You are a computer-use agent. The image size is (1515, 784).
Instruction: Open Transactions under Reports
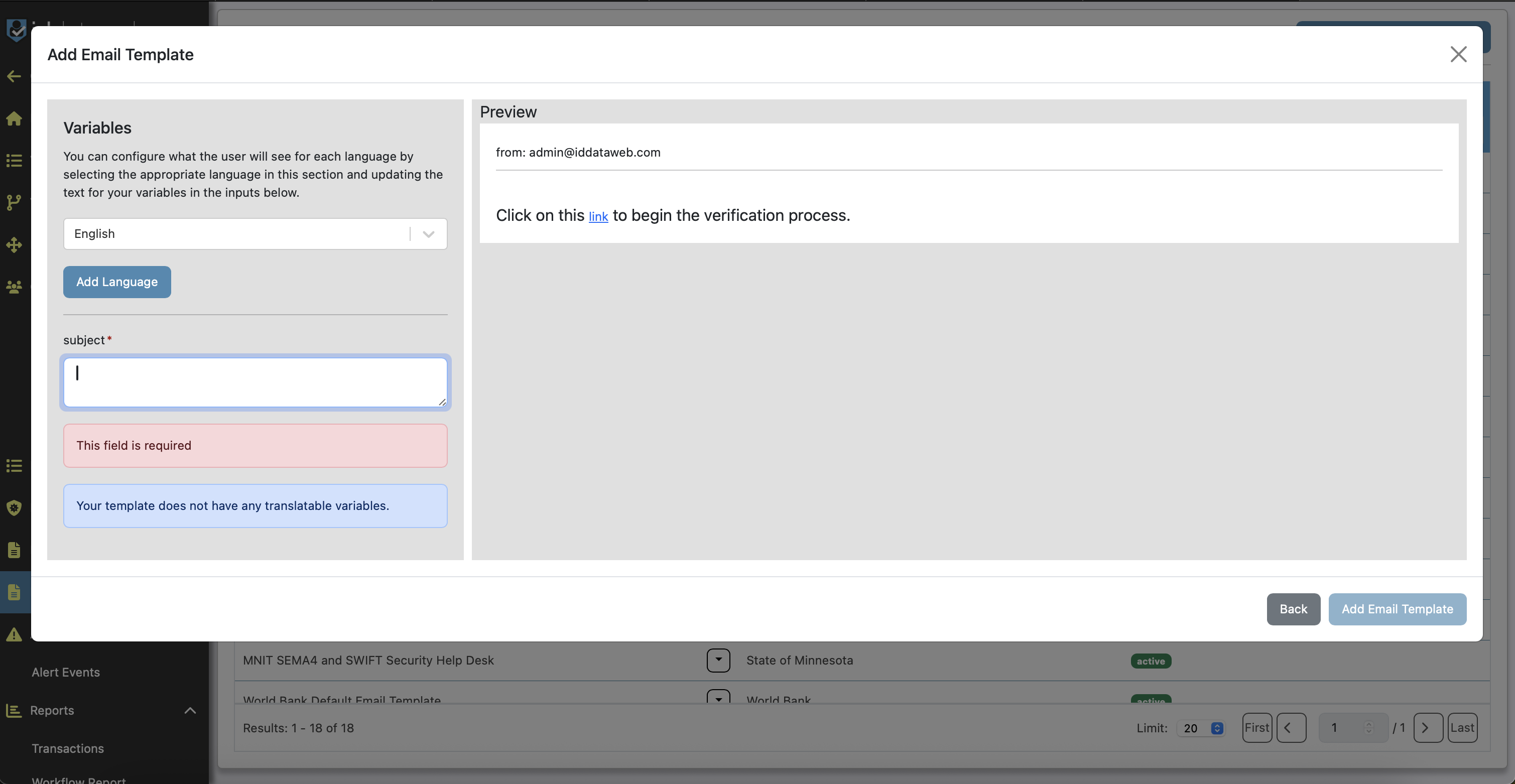(x=68, y=748)
